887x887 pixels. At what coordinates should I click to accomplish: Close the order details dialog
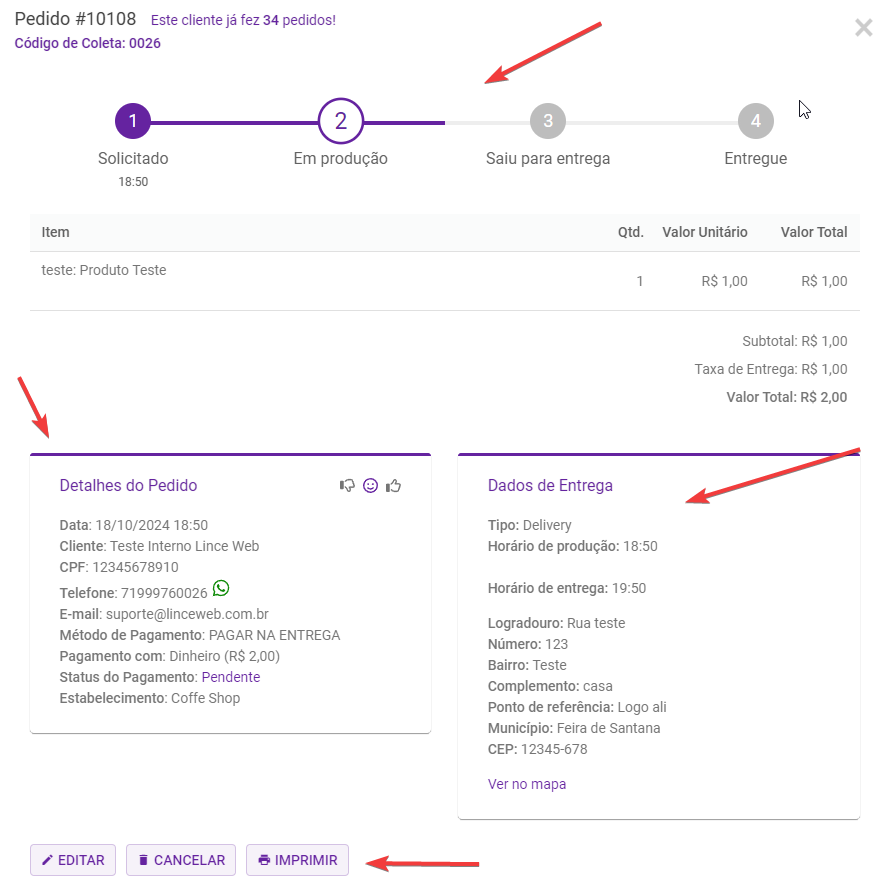point(864,28)
